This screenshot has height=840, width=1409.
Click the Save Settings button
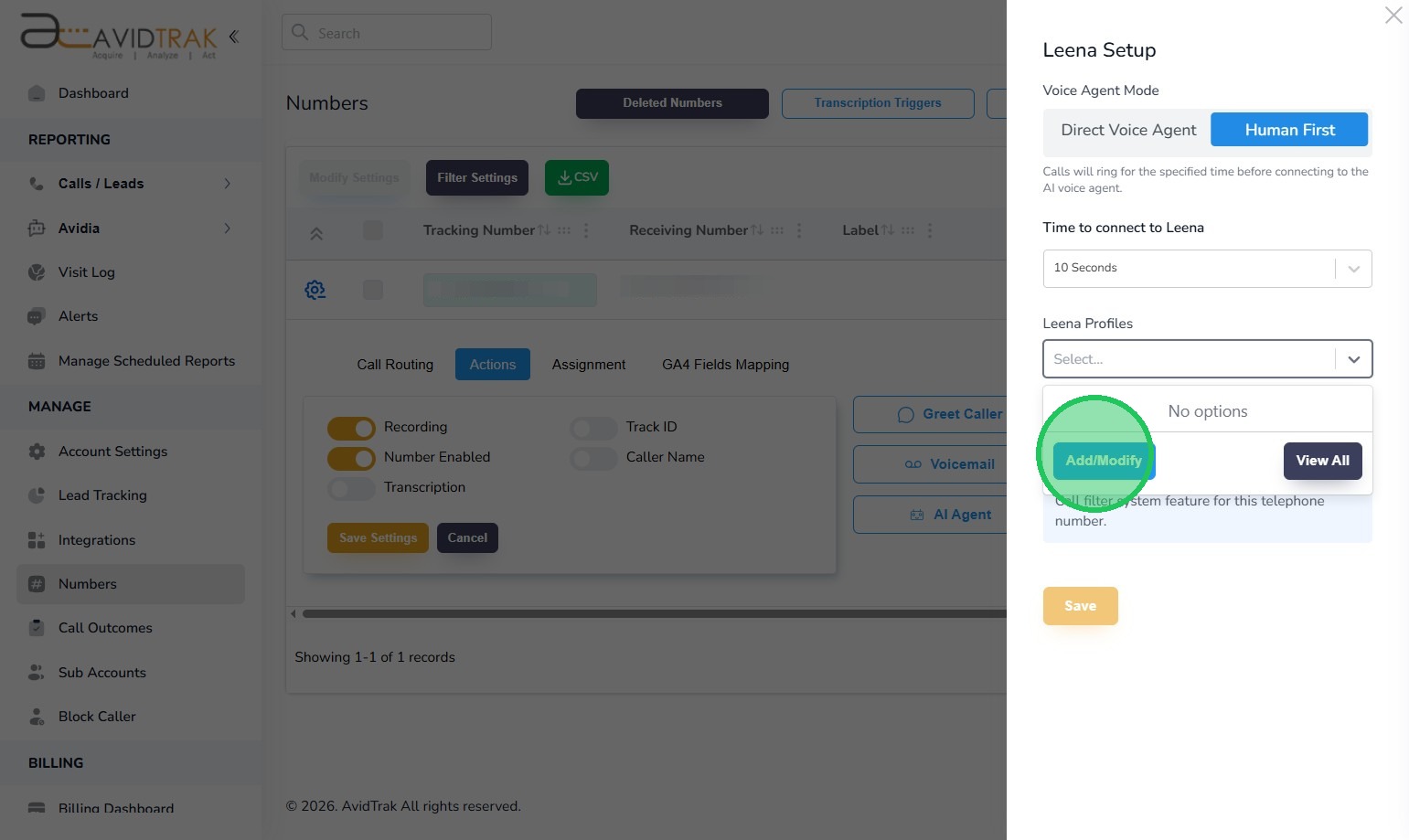pyautogui.click(x=378, y=538)
